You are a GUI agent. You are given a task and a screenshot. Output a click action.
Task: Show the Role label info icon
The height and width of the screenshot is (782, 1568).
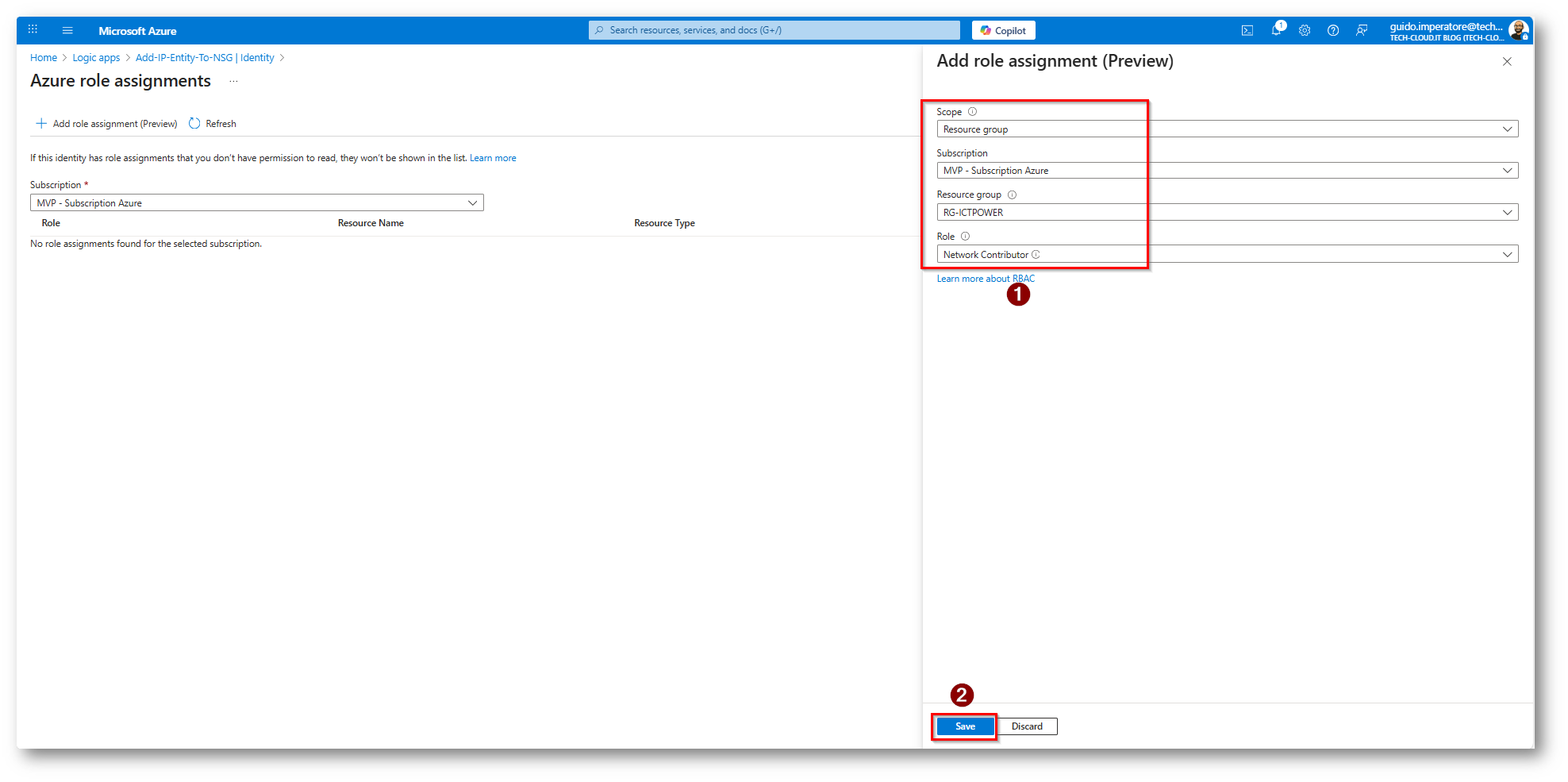coord(965,237)
